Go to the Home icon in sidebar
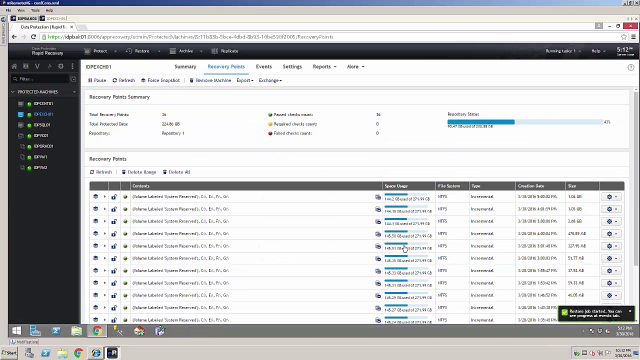Screen dimensions: 640x360 click(14, 66)
